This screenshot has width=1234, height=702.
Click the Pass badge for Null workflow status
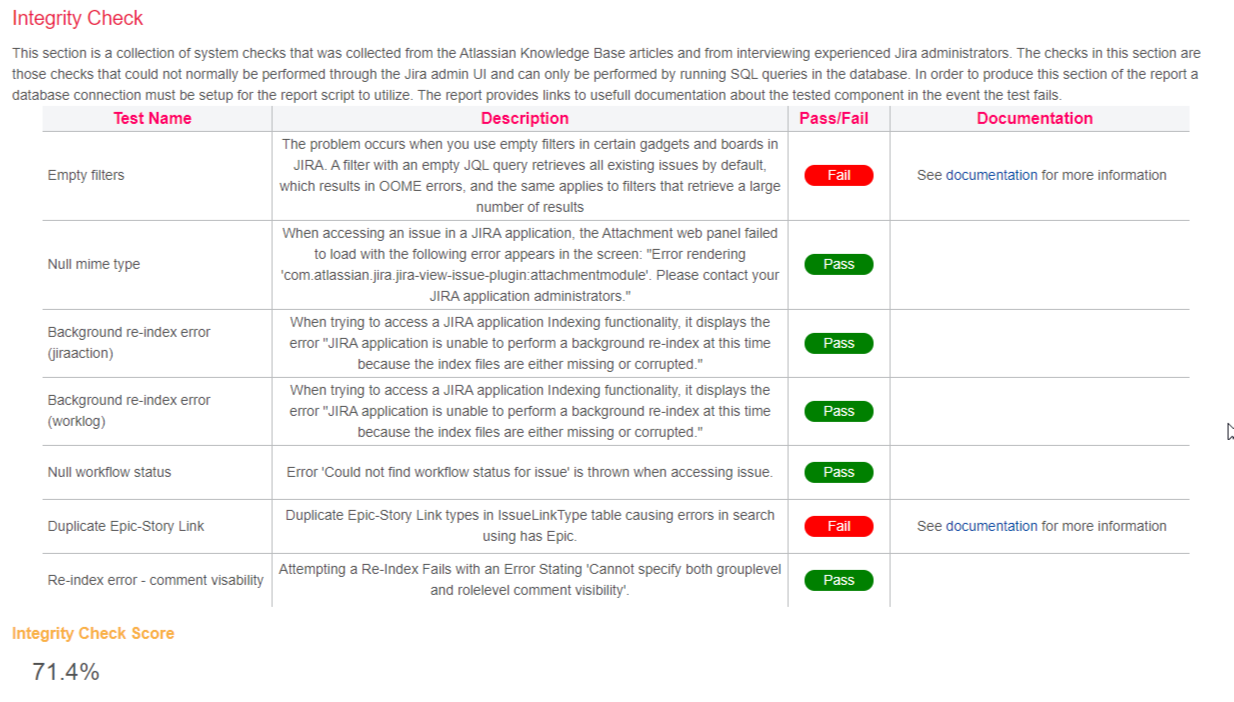click(x=838, y=472)
